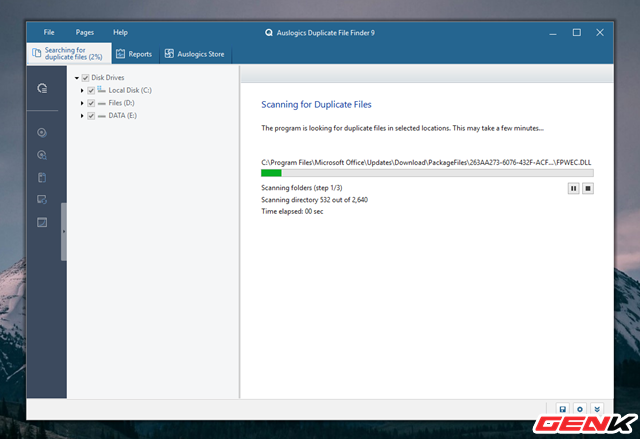
Task: Click the sidebar magnifier scan icon
Action: coord(42,155)
